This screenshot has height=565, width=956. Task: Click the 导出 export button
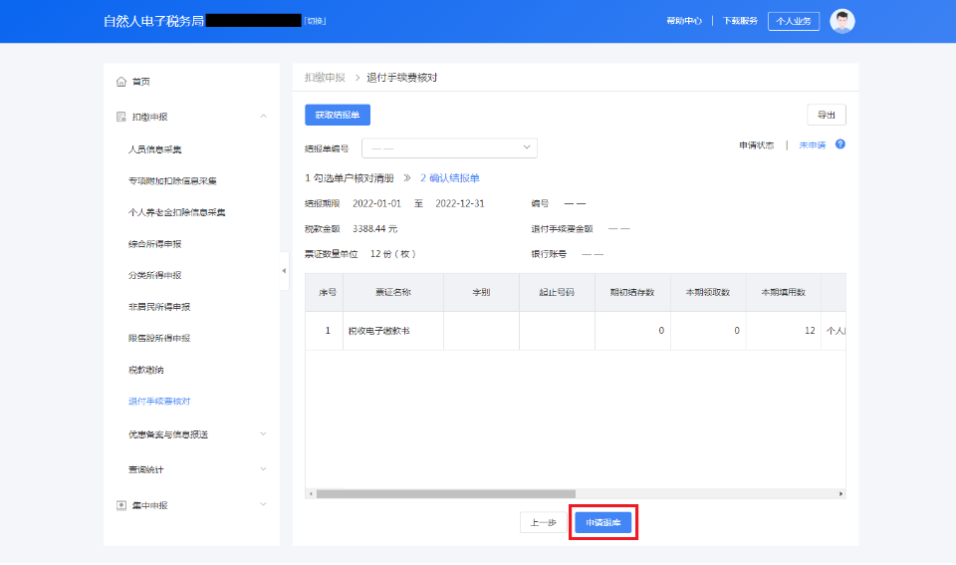[x=826, y=115]
